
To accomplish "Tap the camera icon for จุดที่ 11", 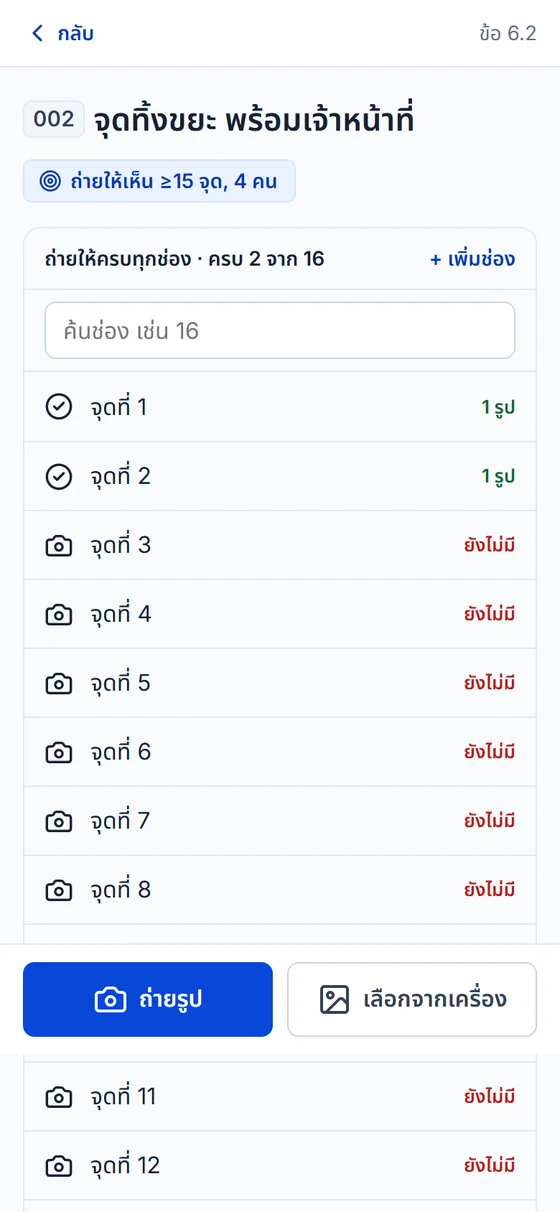I will pos(59,1097).
